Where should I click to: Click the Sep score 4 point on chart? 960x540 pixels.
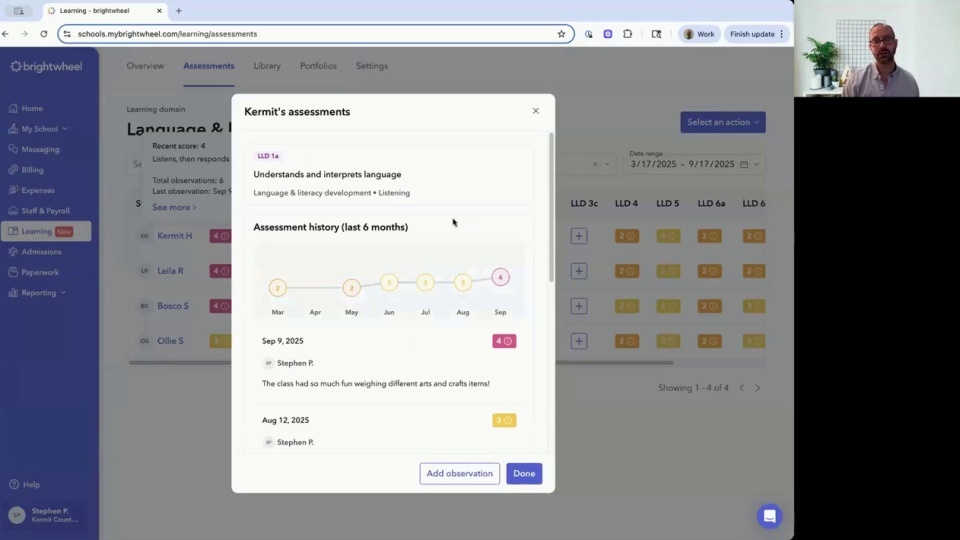click(500, 277)
